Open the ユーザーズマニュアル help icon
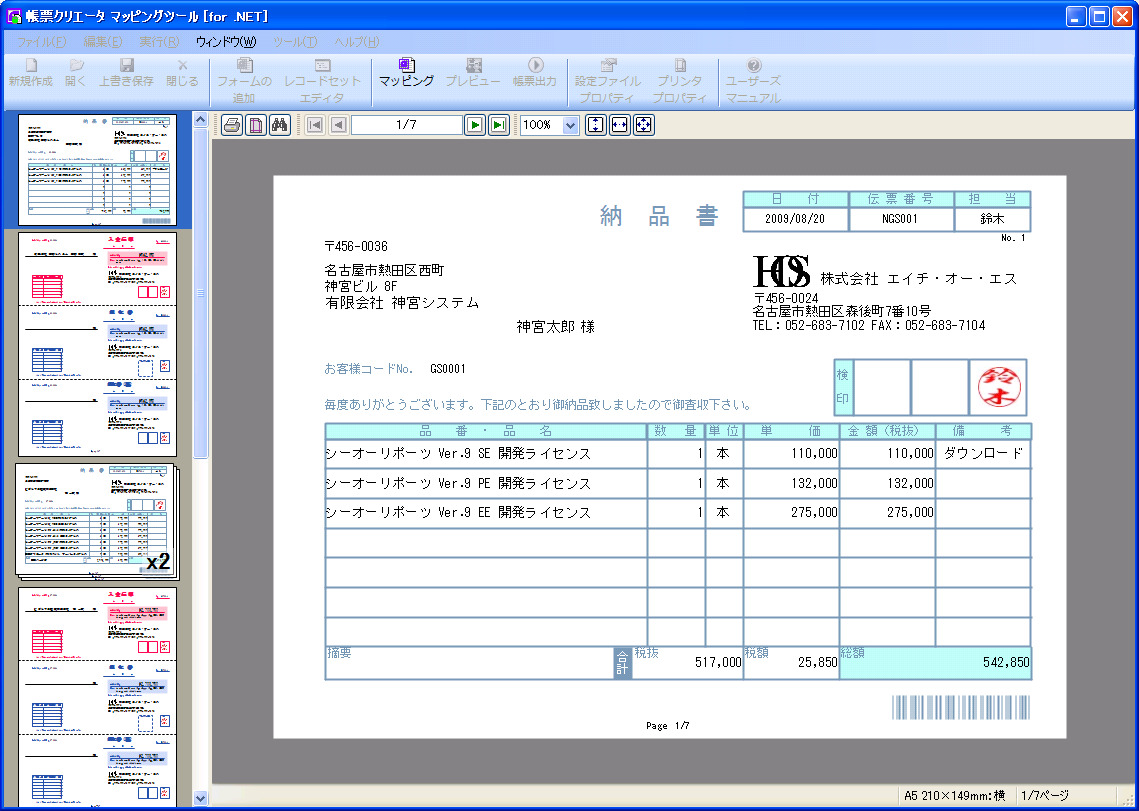Image resolution: width=1139 pixels, height=811 pixels. point(753,81)
